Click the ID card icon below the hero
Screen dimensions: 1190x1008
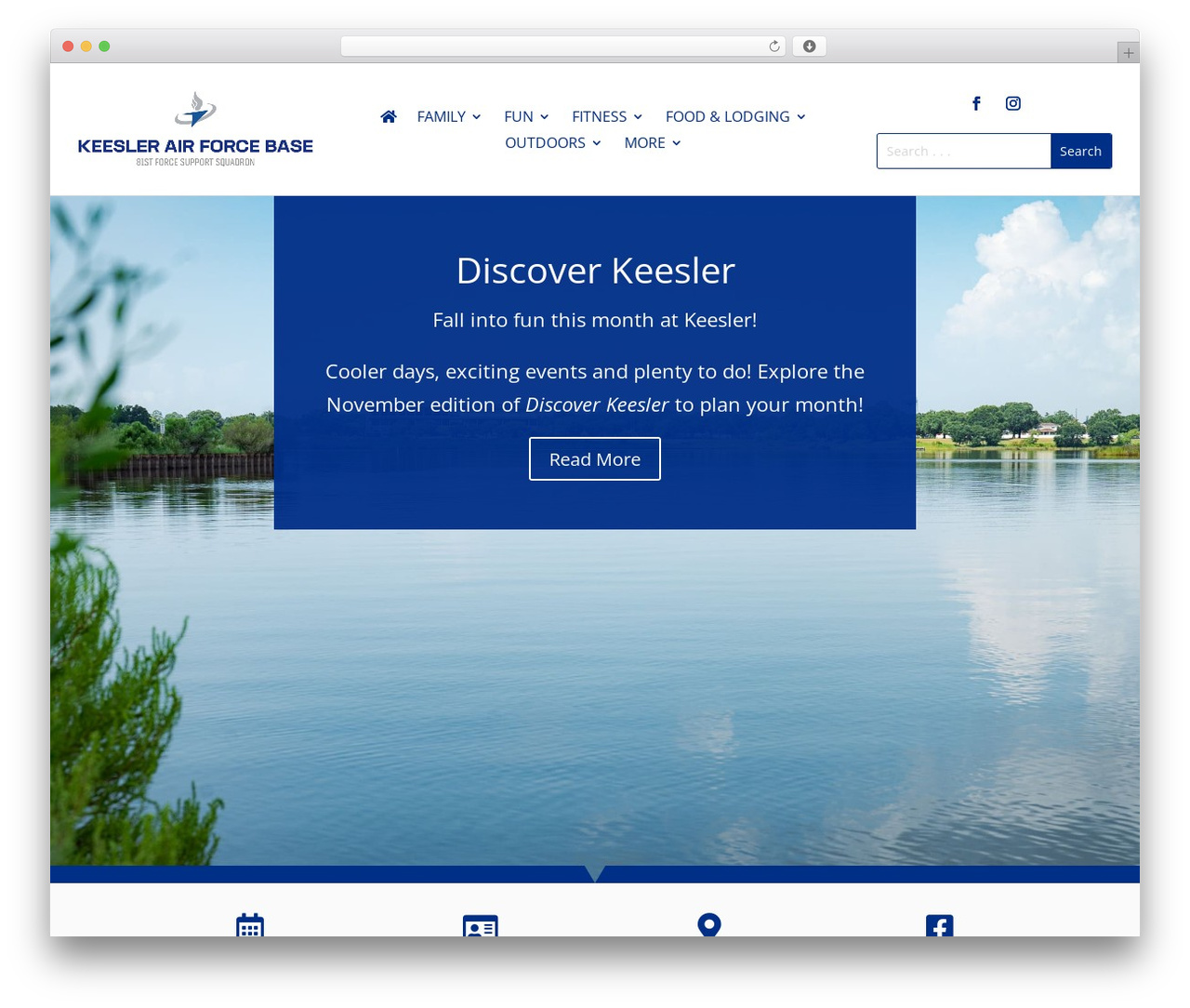(x=481, y=926)
